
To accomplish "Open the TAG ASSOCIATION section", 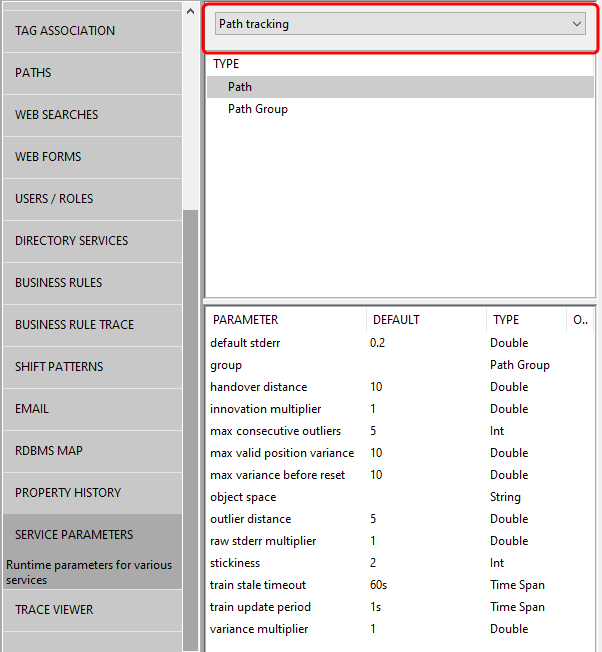I will (x=92, y=31).
